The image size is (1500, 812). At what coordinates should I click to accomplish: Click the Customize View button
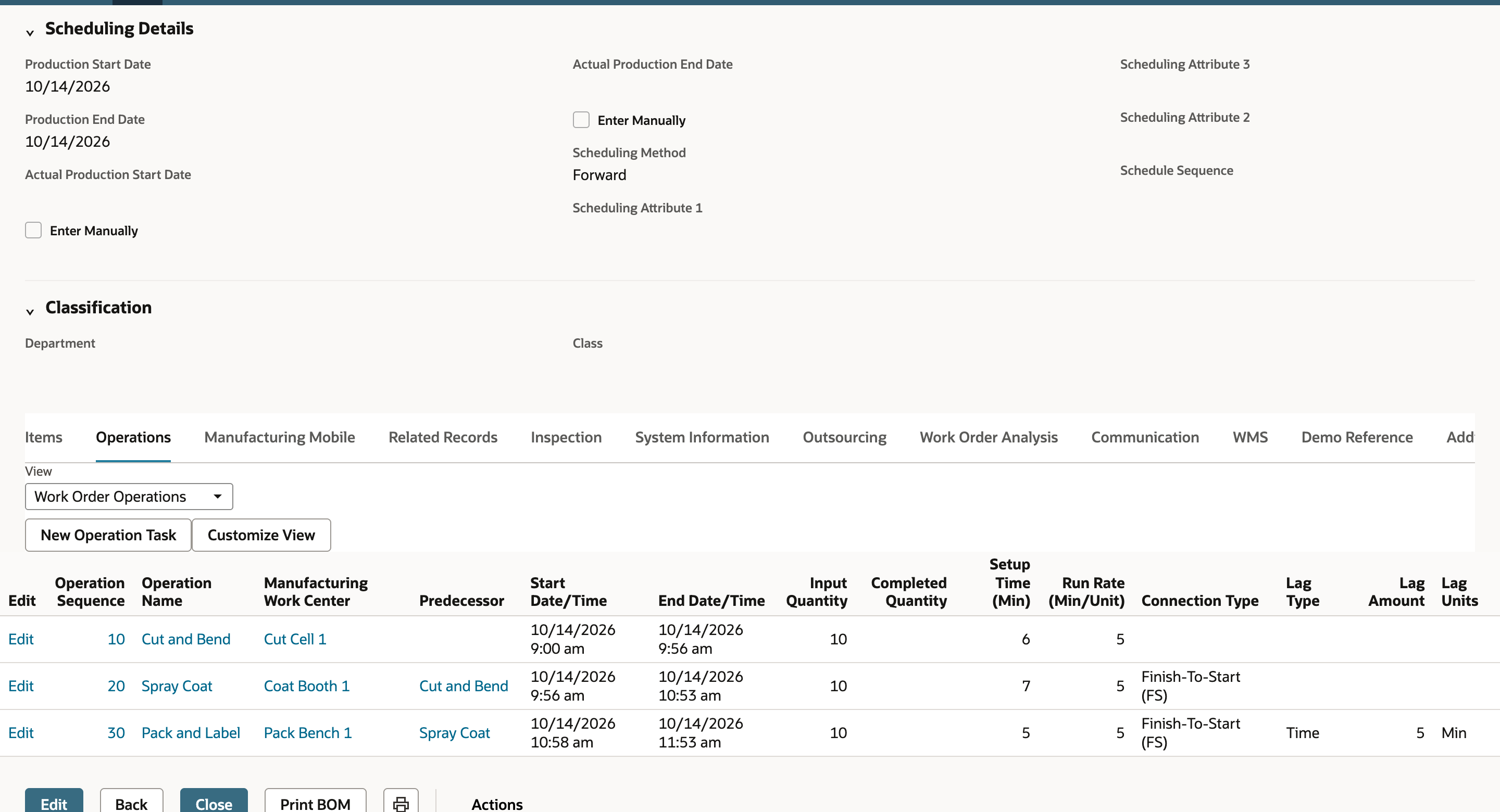pyautogui.click(x=261, y=535)
